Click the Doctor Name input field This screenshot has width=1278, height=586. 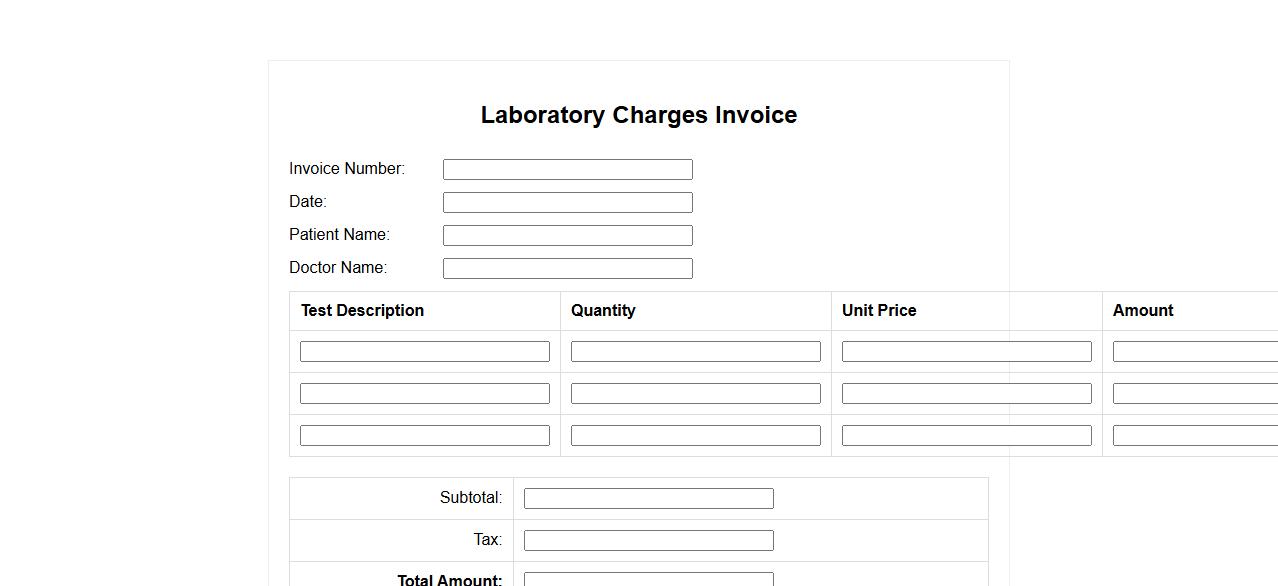click(567, 268)
